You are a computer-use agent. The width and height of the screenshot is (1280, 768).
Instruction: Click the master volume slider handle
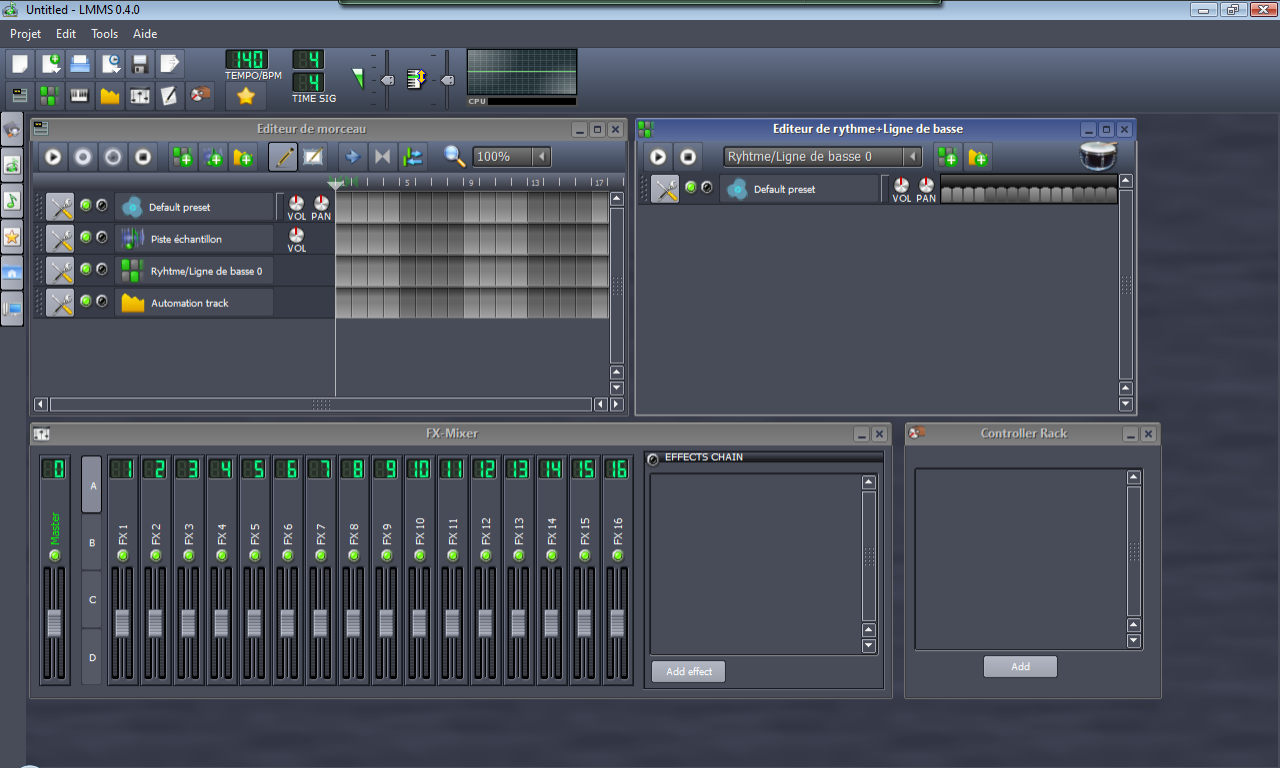tap(387, 80)
